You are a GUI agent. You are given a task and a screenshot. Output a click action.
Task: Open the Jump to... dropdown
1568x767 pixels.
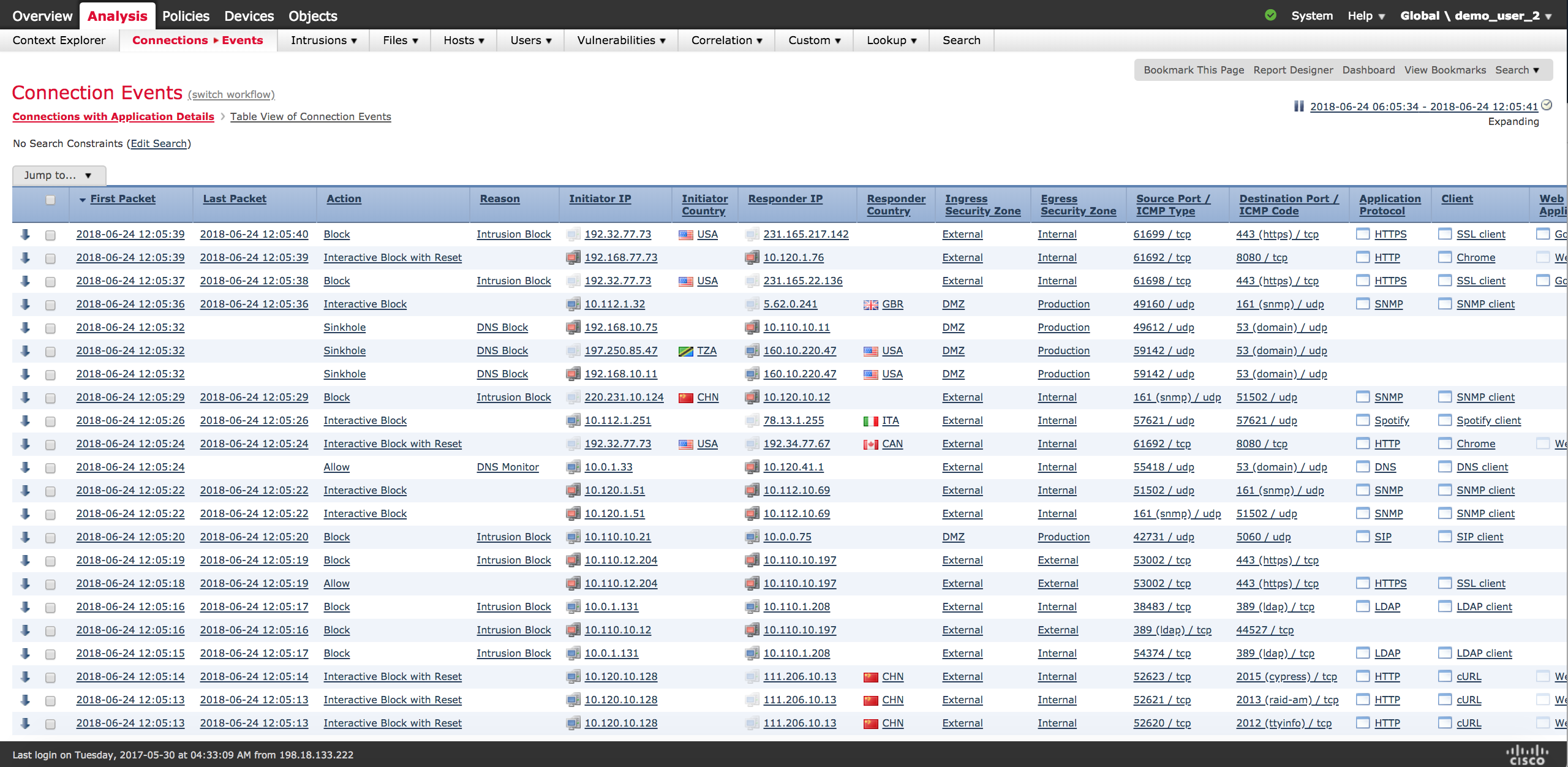(x=59, y=175)
